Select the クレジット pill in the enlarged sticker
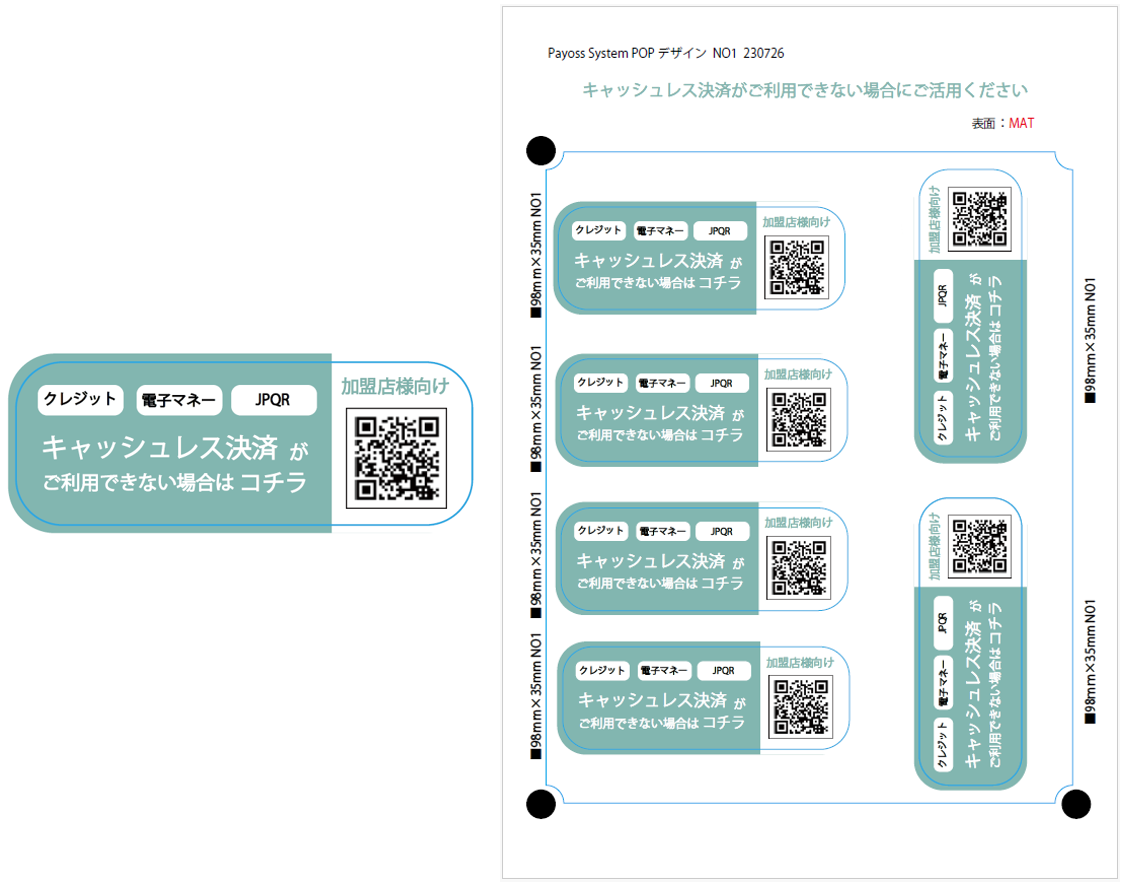1125x884 pixels. 80,400
